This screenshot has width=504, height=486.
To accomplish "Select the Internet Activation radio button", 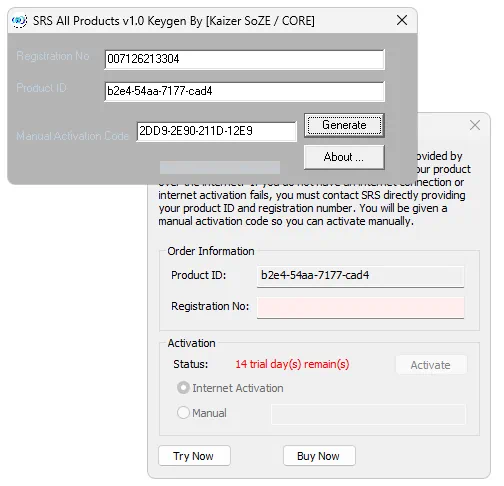I will [183, 388].
